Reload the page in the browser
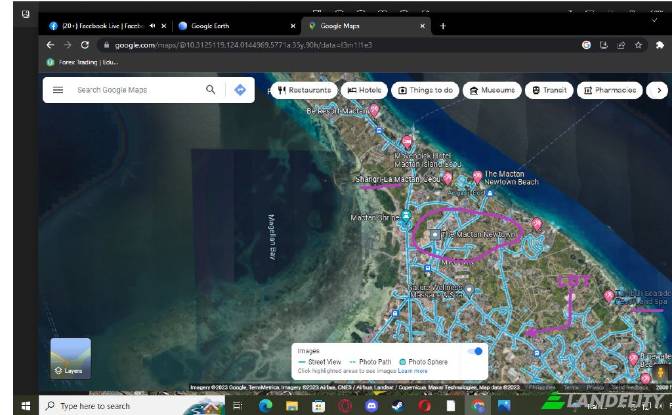 85,45
